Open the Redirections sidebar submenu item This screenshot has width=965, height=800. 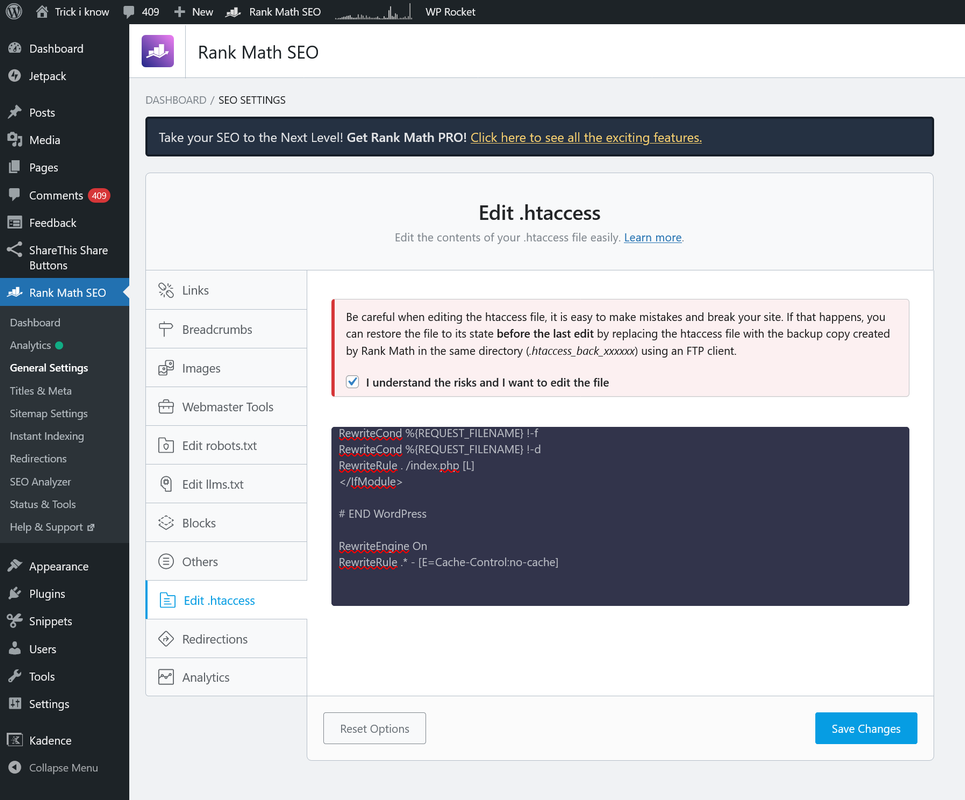[38, 458]
